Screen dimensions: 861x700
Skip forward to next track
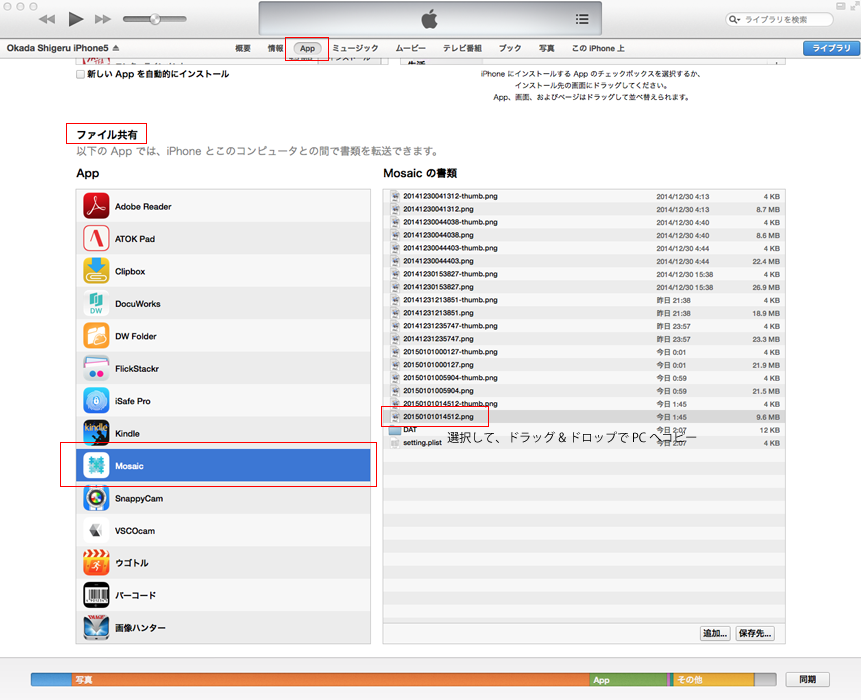coord(103,19)
